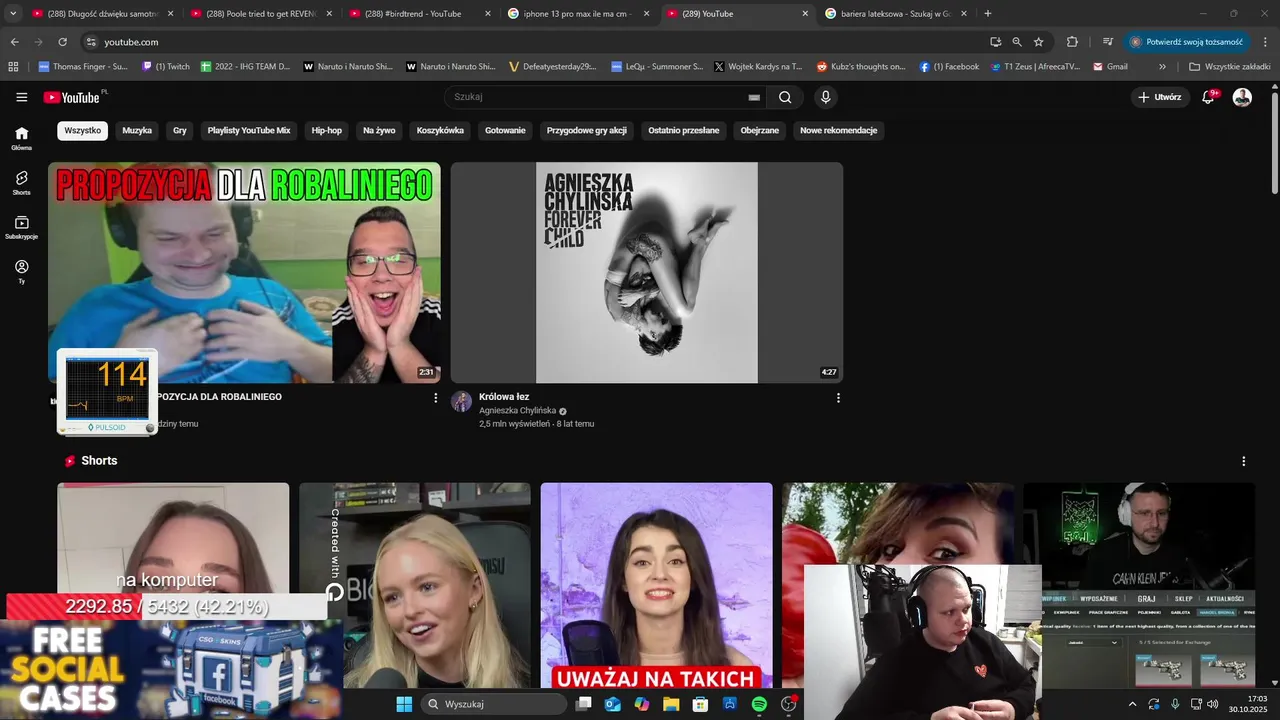
Task: Open Spotify from the taskbar
Action: [759, 704]
